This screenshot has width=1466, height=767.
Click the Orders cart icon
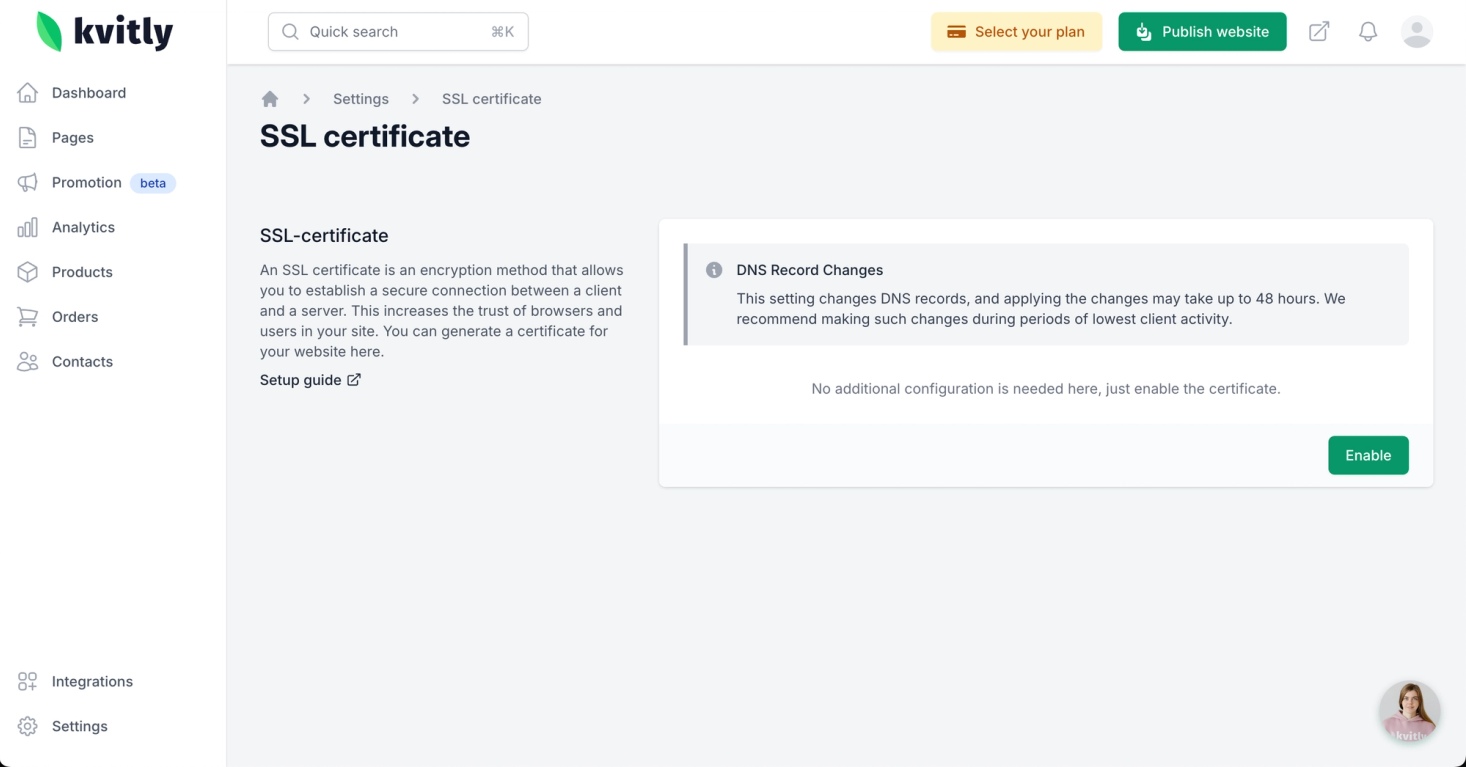coord(28,317)
